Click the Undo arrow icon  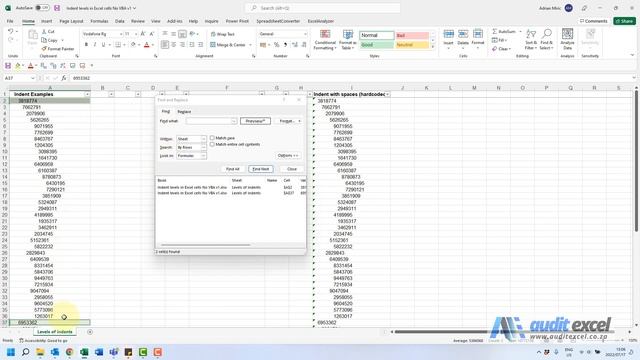coord(11,31)
